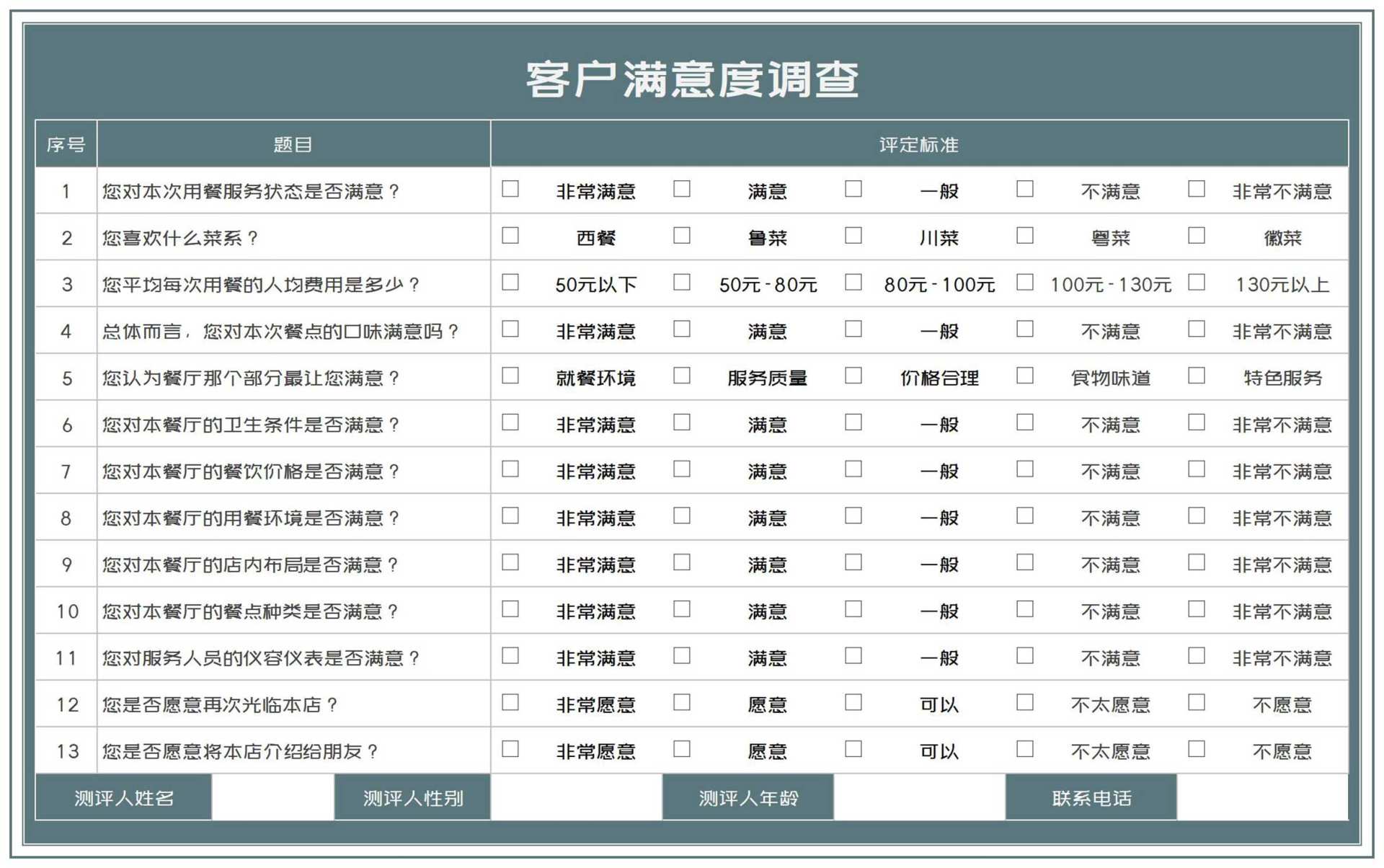Screen dimensions: 1384x868
Task: Click the empty field after 测评人性别
Action: click(x=576, y=797)
